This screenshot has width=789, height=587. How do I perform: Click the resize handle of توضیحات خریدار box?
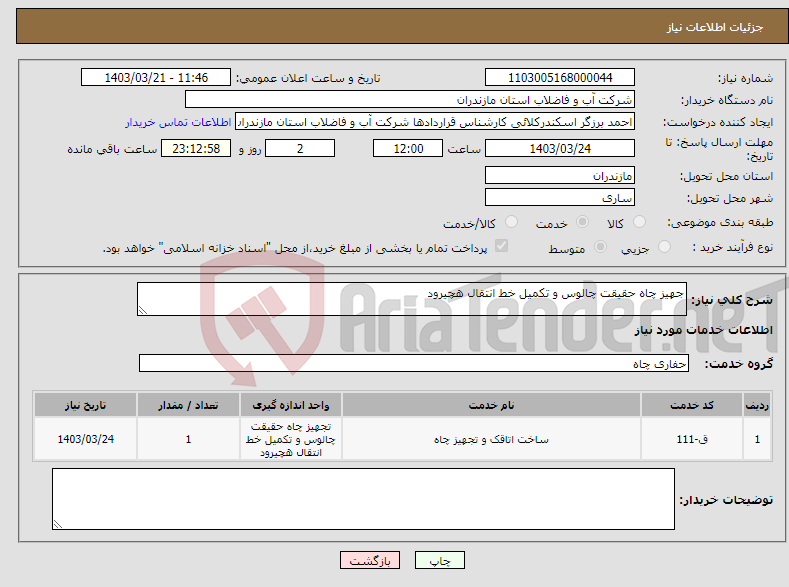point(57,524)
